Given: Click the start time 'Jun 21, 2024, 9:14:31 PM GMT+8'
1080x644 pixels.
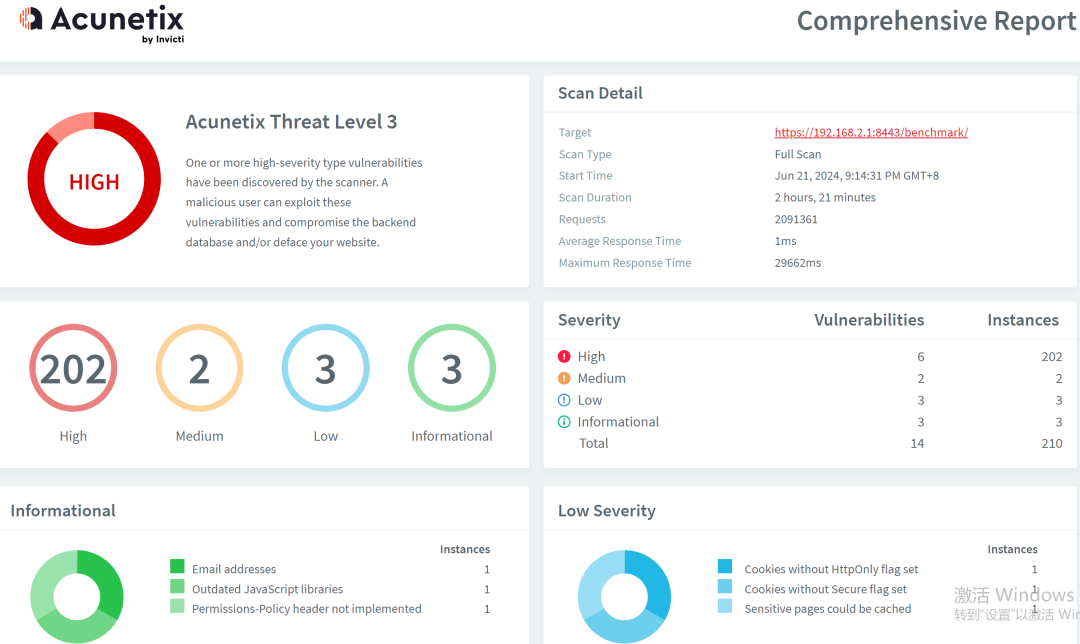Looking at the screenshot, I should pos(856,176).
